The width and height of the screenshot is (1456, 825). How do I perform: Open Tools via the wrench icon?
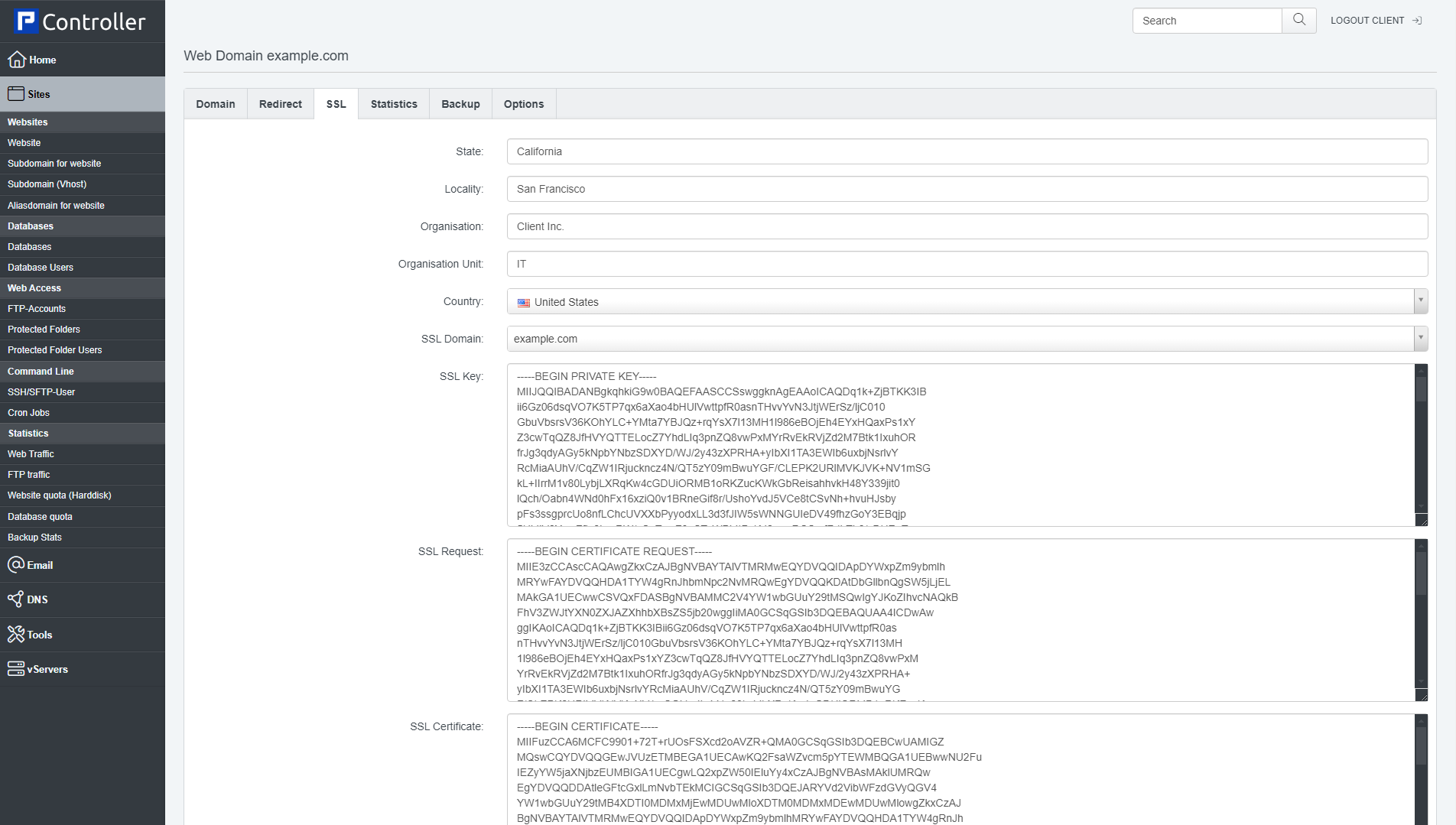click(x=16, y=635)
